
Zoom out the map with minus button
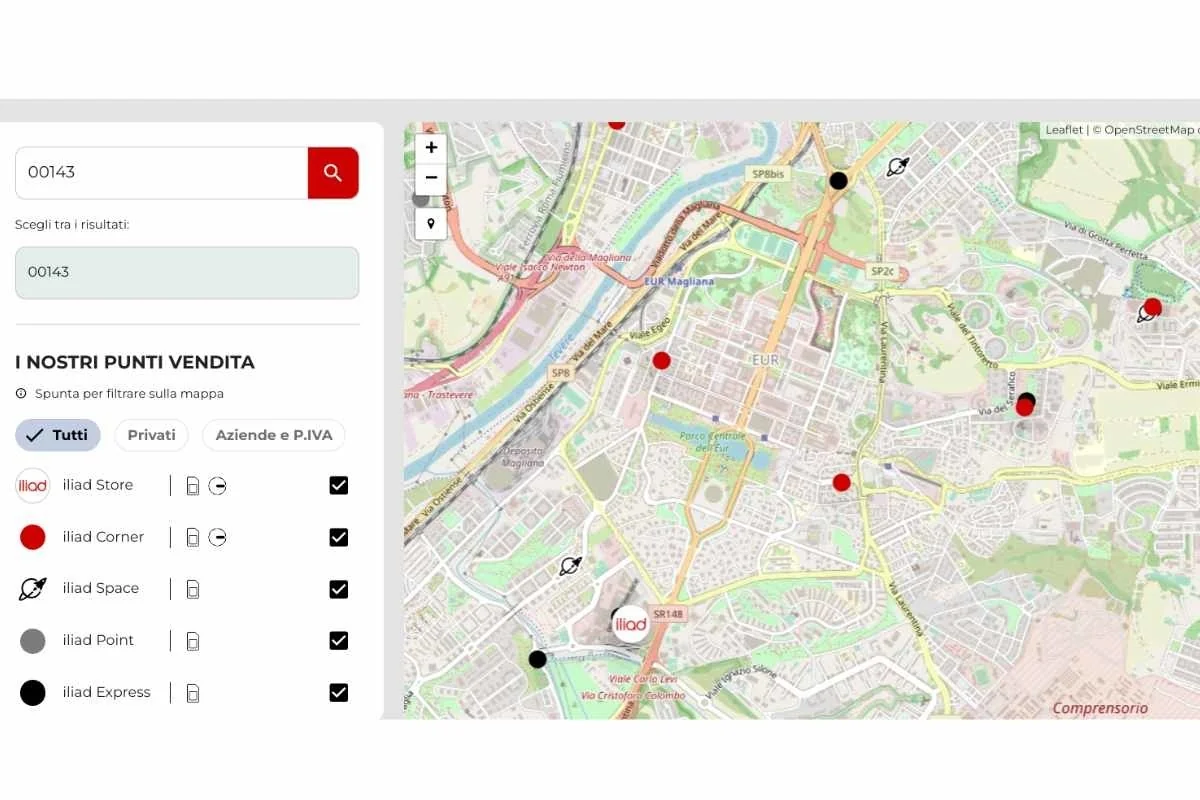[431, 178]
